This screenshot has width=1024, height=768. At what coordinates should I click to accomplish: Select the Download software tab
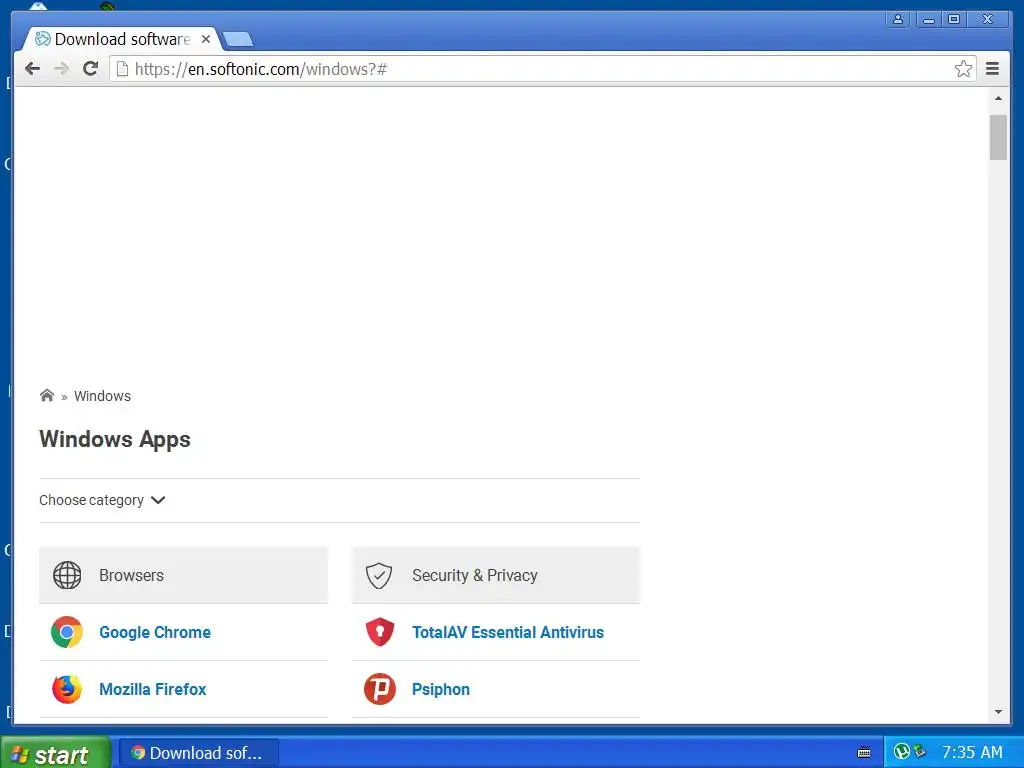(121, 39)
